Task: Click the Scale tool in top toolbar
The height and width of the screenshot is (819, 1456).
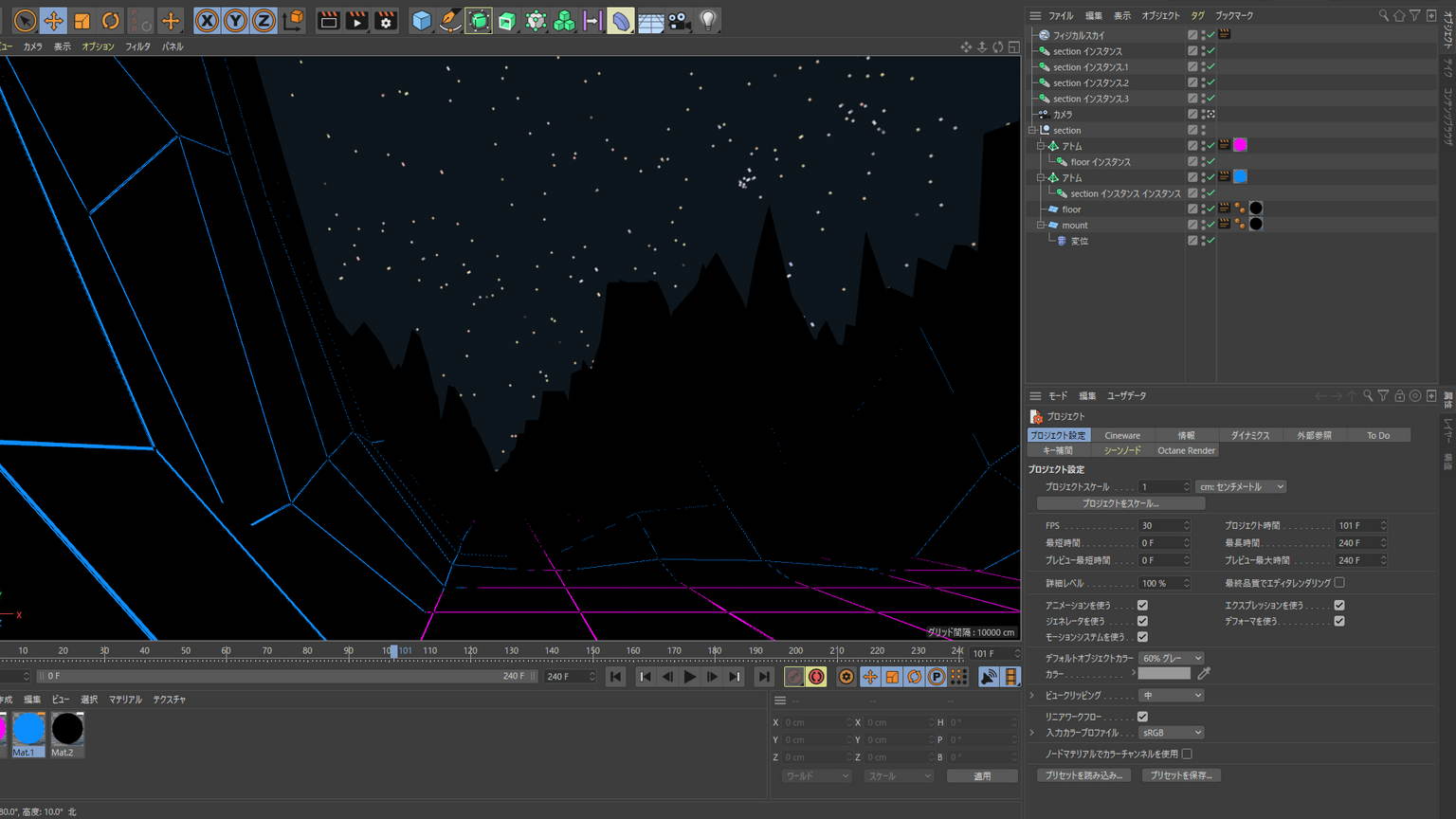Action: pos(82,20)
